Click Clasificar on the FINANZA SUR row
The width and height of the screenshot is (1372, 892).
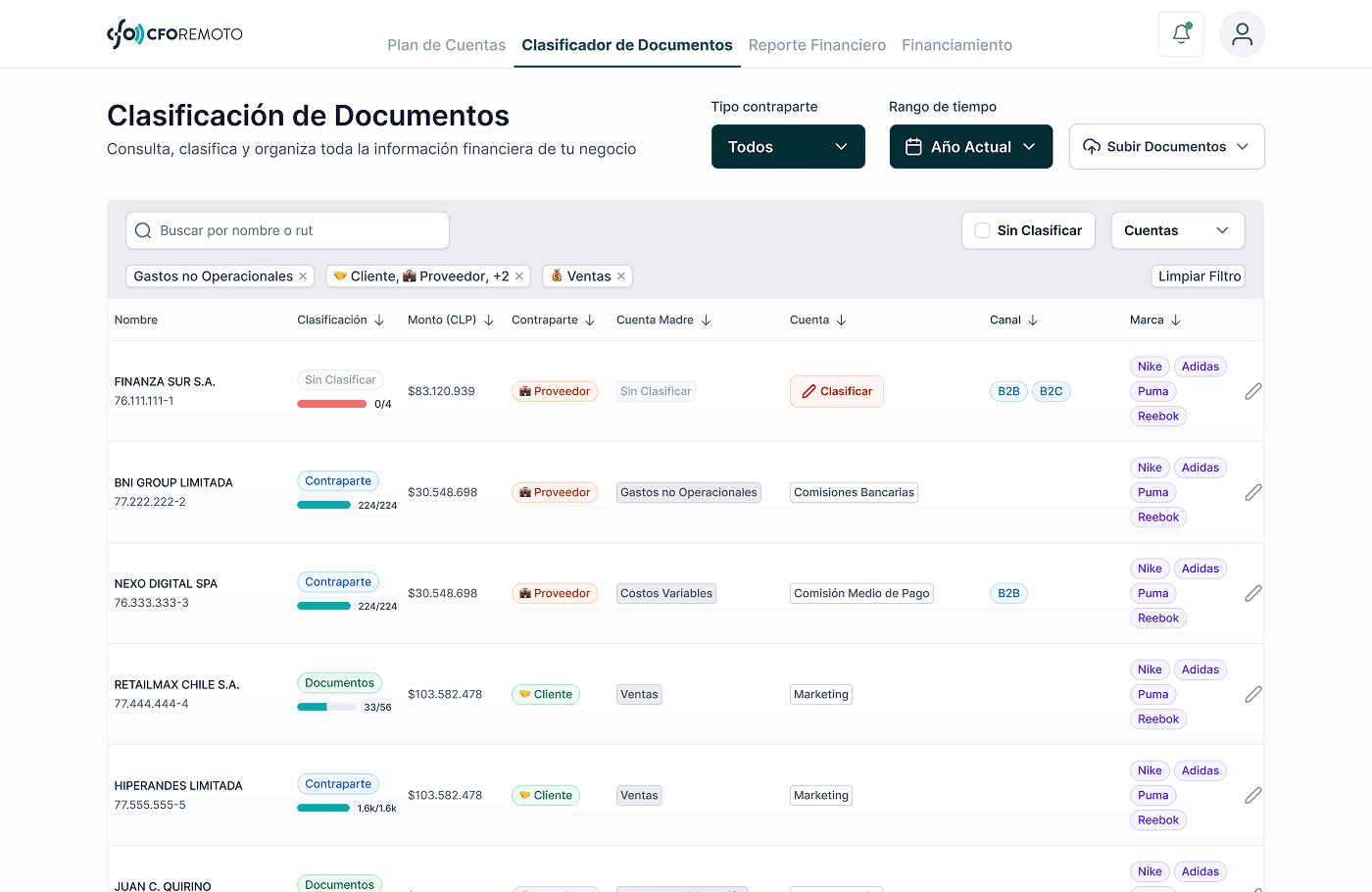click(x=836, y=391)
